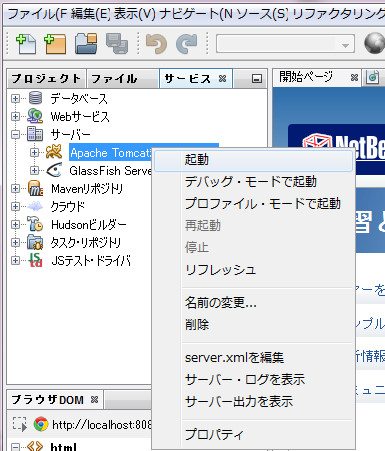Close the ブラウザDOM tab
The image size is (385, 451).
(95, 399)
